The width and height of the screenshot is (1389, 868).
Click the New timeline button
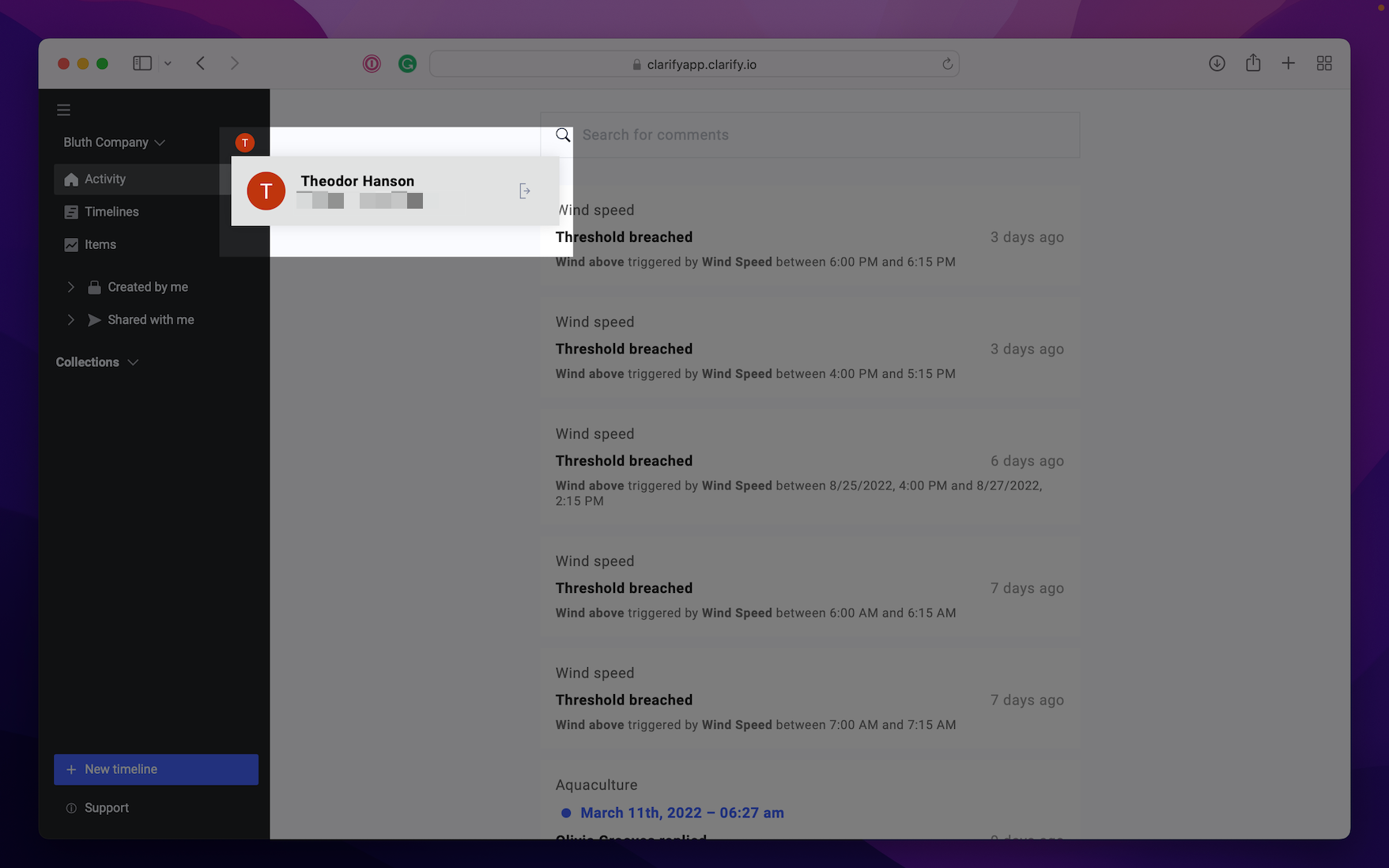156,769
